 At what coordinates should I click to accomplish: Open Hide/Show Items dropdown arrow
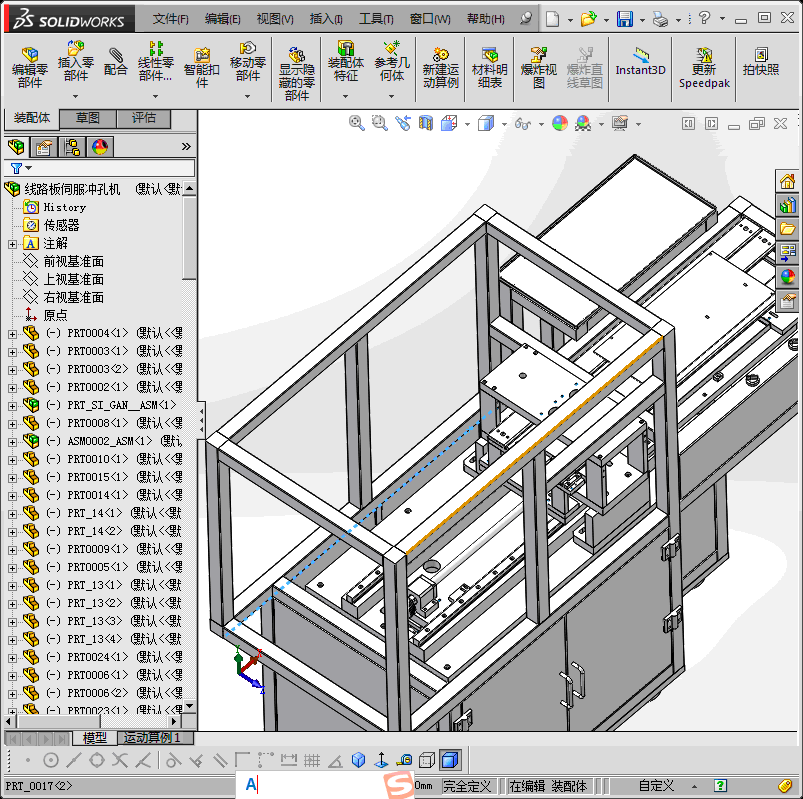(541, 124)
